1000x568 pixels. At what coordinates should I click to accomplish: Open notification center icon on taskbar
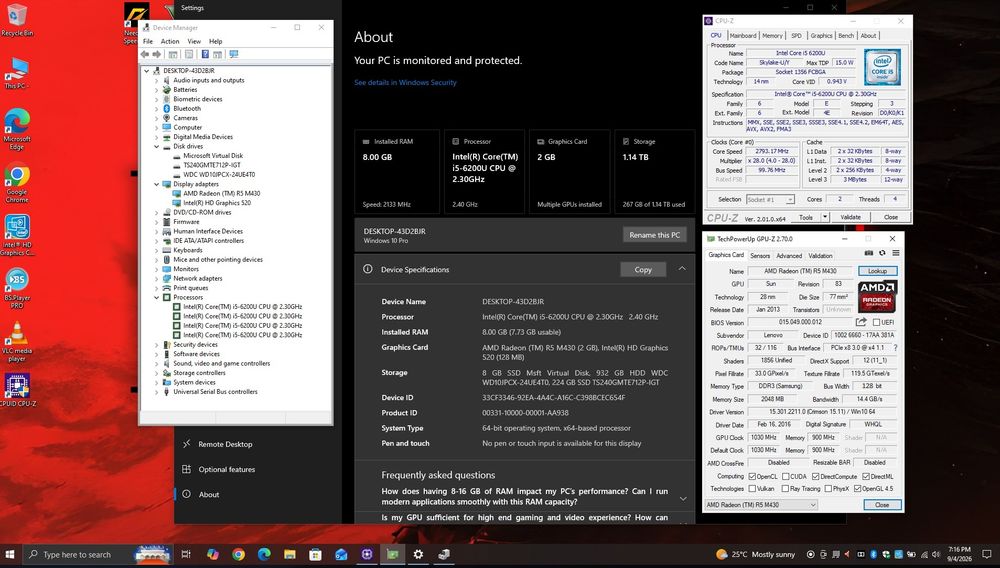pos(987,555)
